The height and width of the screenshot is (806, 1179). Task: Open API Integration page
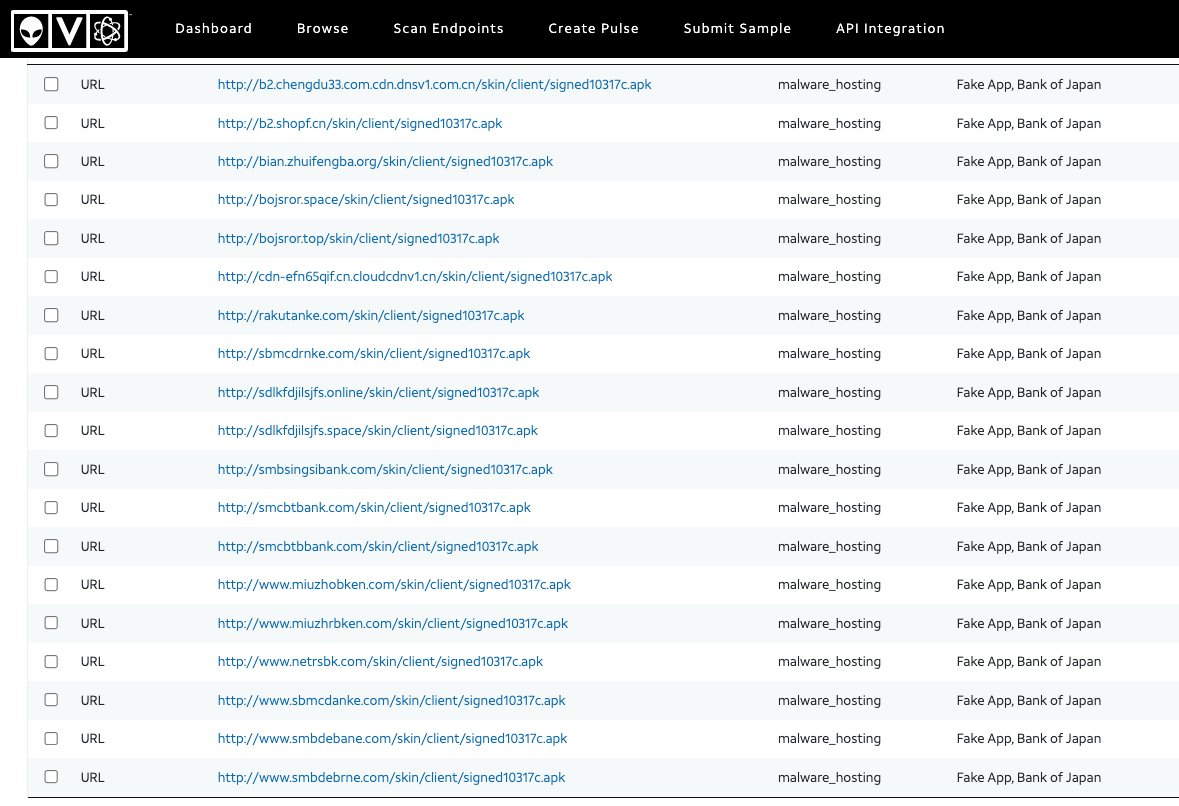click(x=890, y=29)
